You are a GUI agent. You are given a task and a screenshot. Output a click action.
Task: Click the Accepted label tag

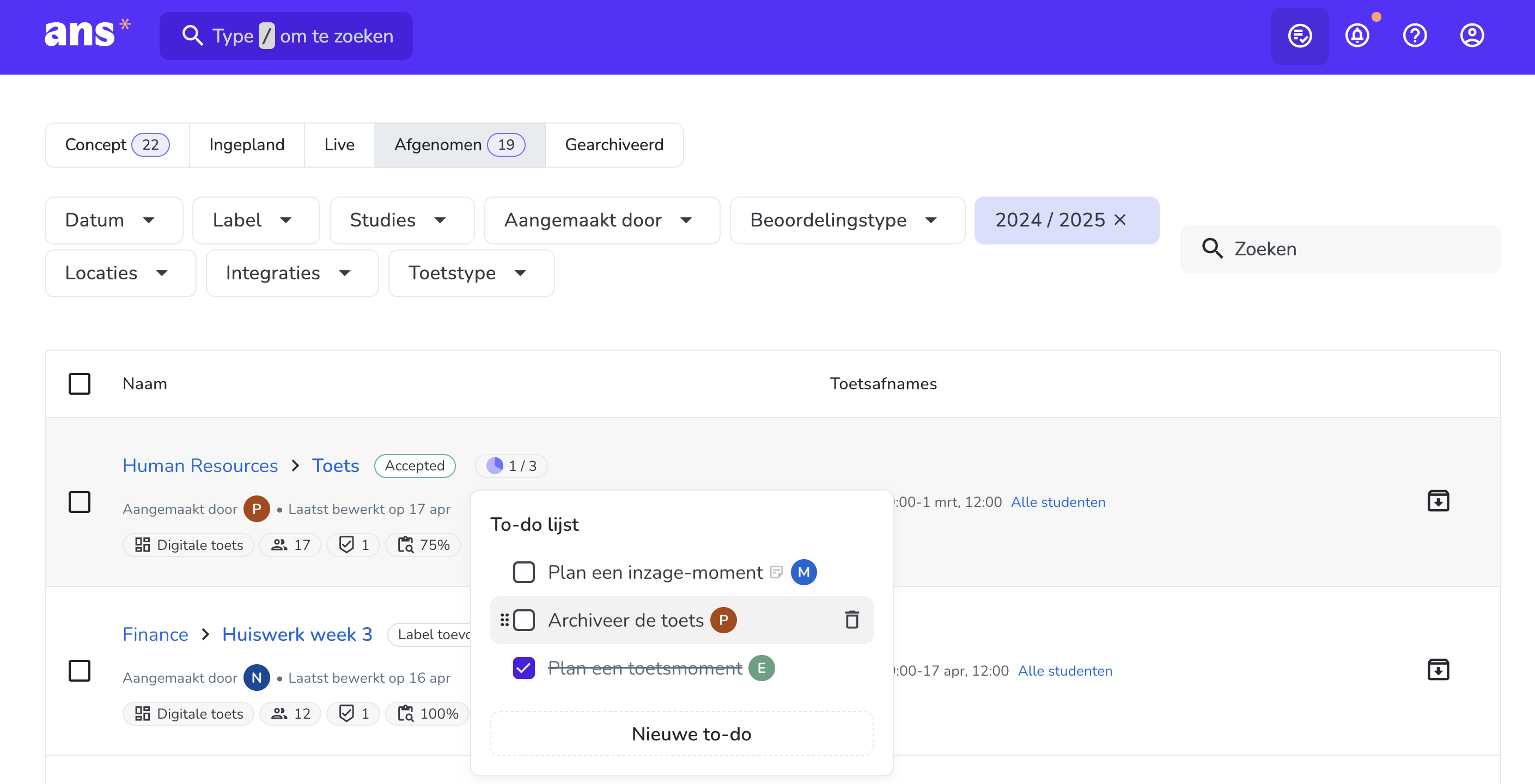[x=415, y=465]
